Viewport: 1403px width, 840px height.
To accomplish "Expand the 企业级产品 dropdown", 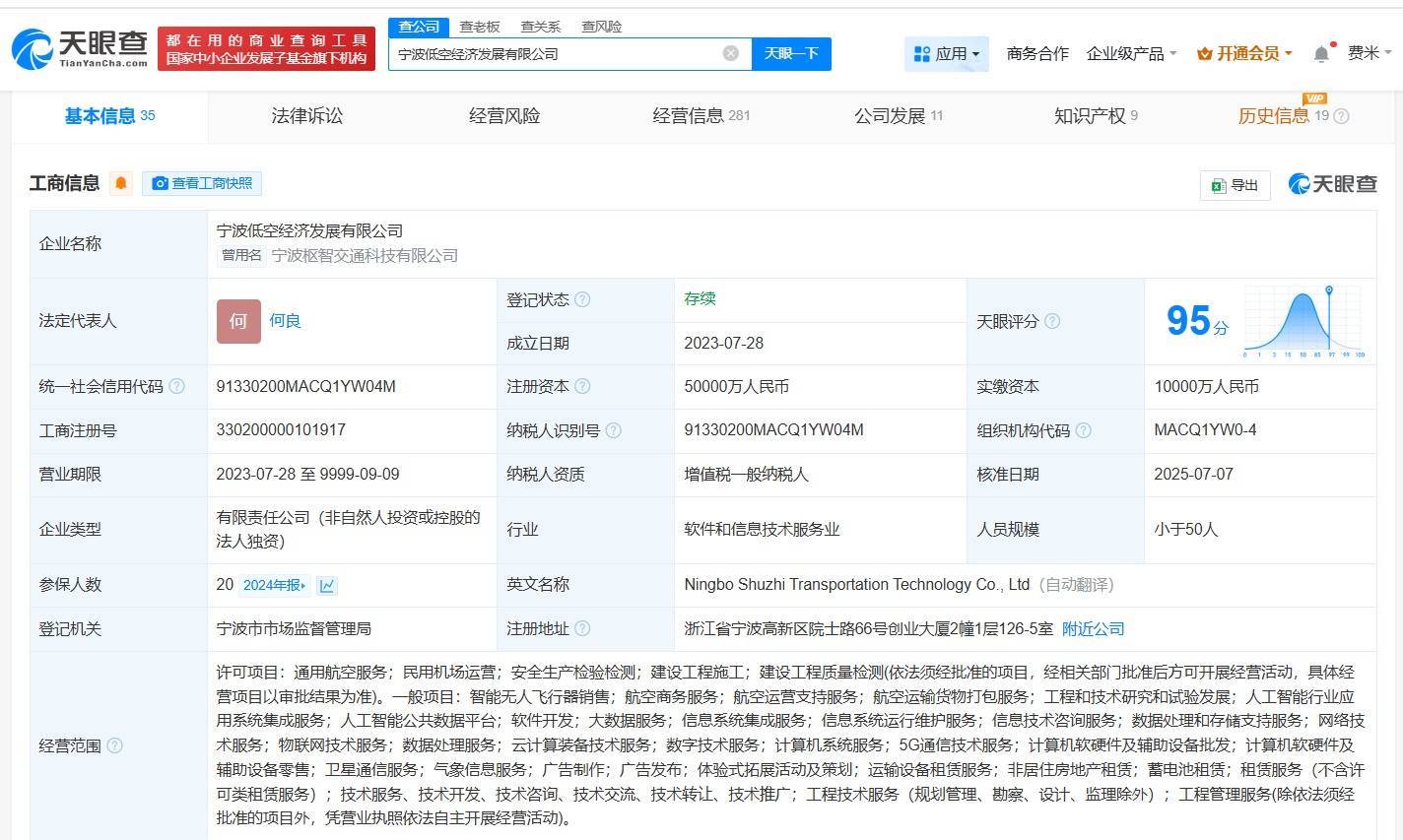I will tap(1131, 54).
